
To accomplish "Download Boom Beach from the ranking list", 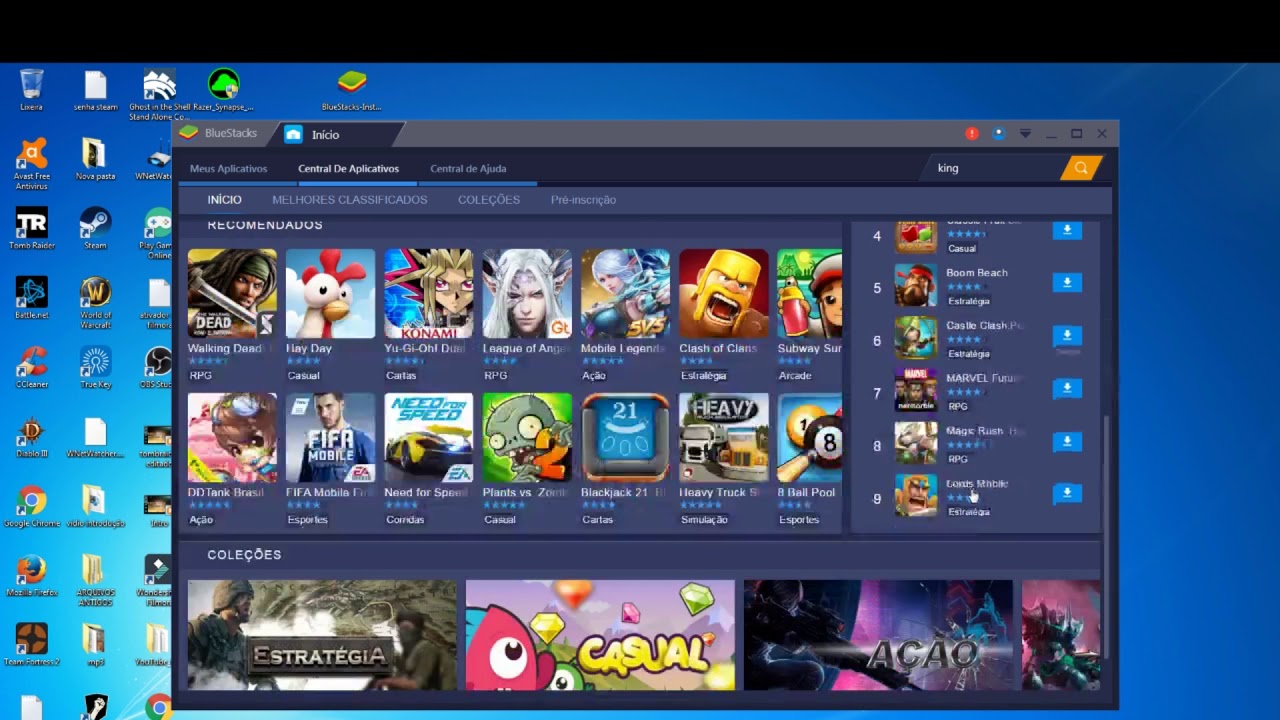I will tap(1067, 283).
